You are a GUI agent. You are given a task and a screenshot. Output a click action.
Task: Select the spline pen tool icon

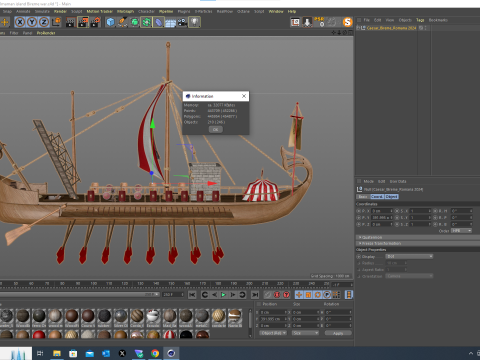[122, 22]
